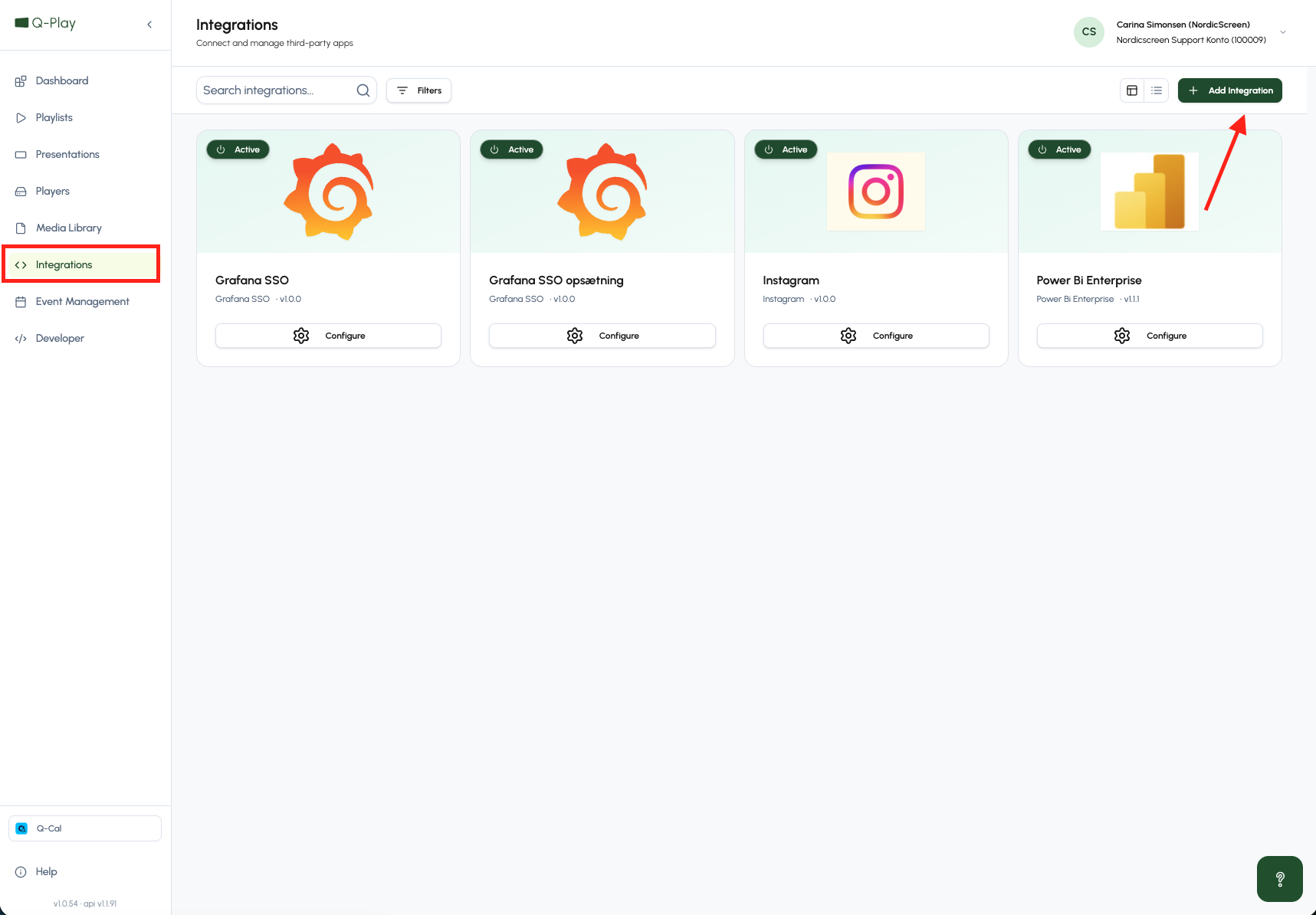Switch to grid view layout
The width and height of the screenshot is (1316, 915).
(1132, 90)
